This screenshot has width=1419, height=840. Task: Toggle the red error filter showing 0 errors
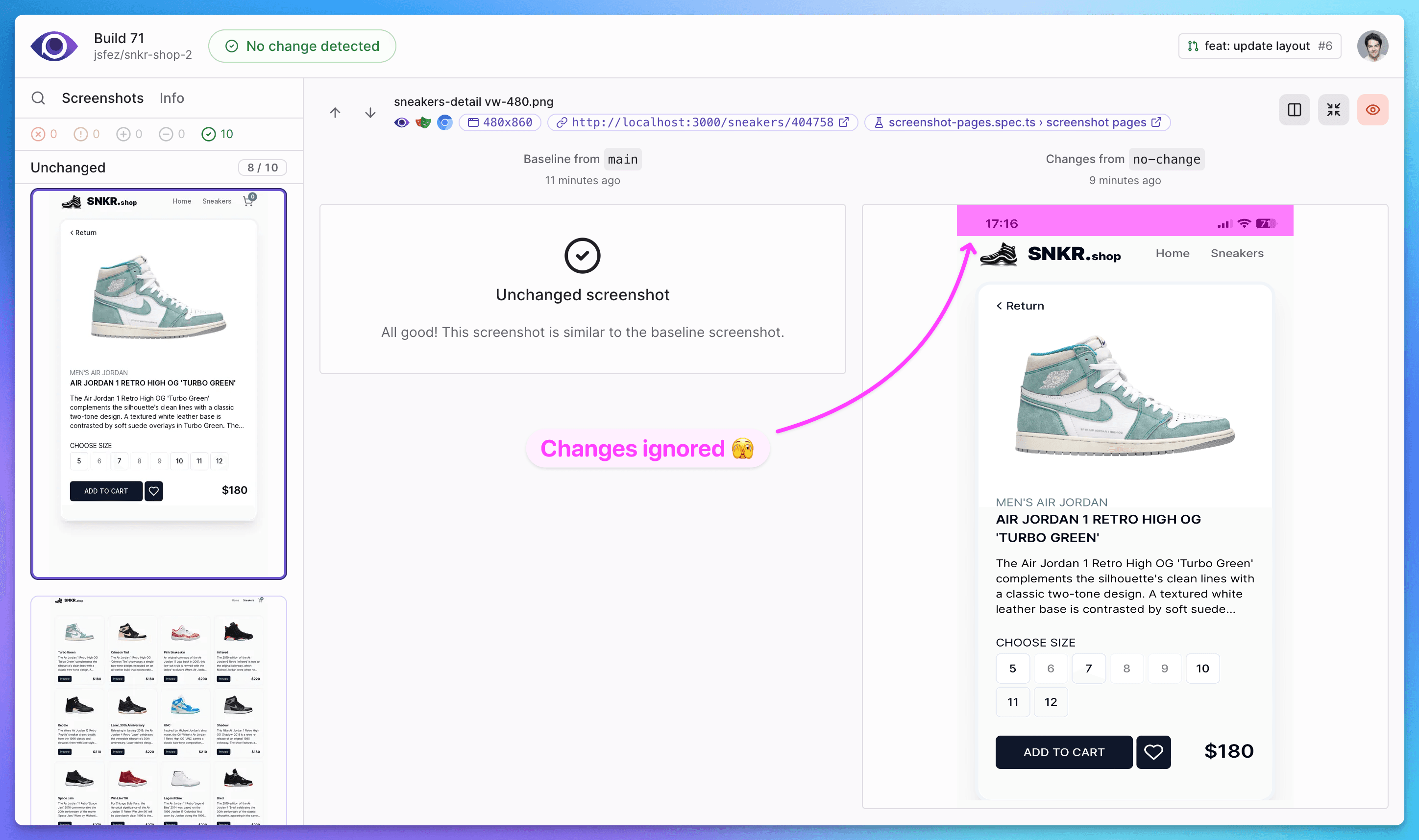(39, 134)
